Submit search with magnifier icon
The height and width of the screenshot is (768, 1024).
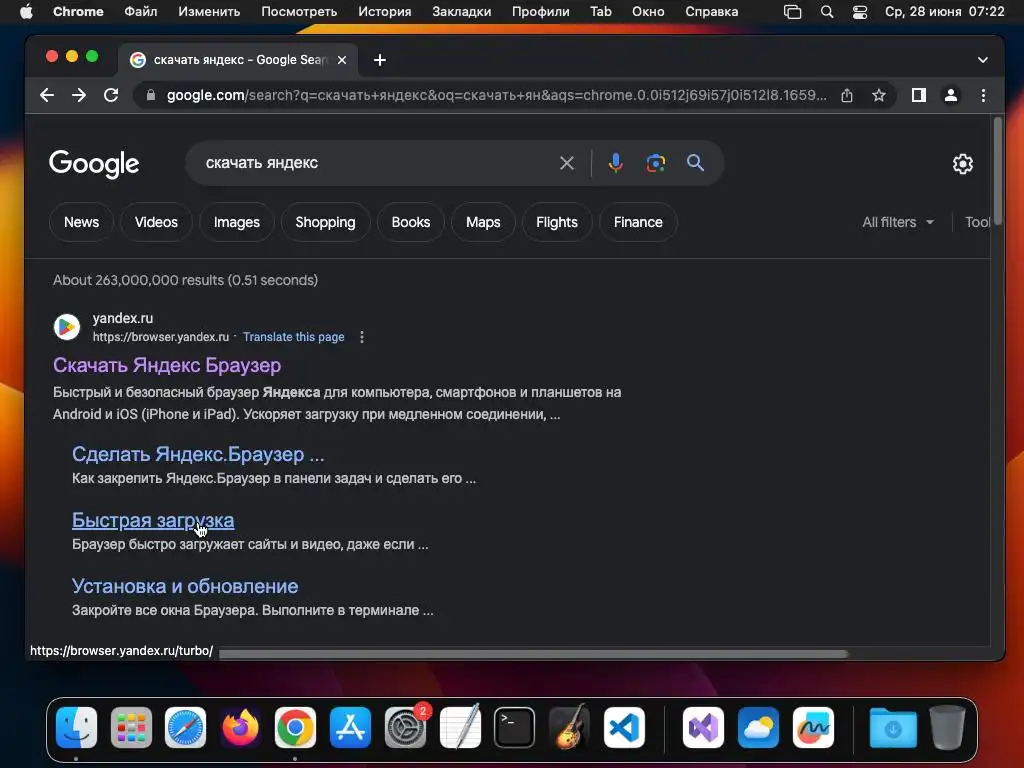pos(696,163)
